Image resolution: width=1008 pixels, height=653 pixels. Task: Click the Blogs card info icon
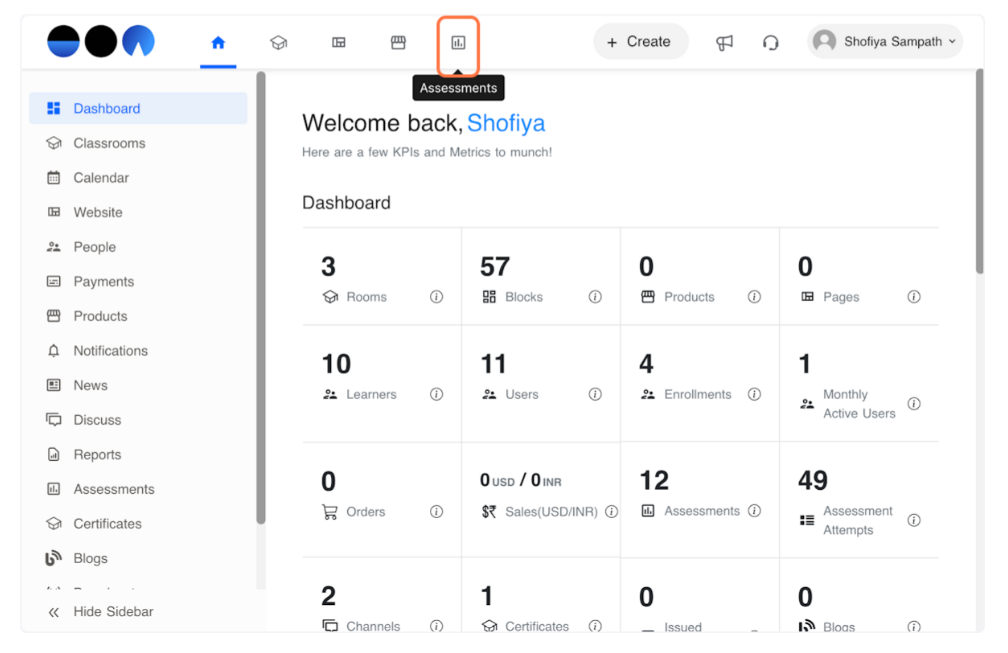click(x=914, y=626)
